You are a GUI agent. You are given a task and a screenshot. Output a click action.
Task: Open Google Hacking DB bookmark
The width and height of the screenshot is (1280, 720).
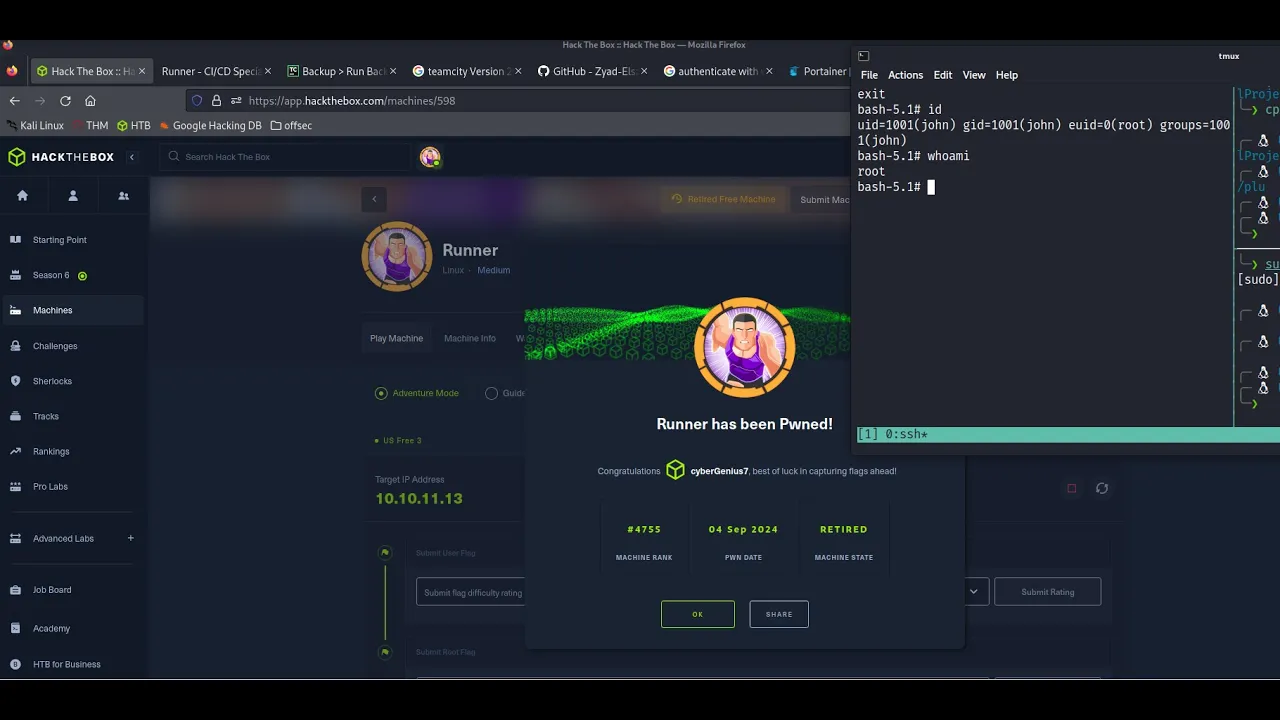(x=209, y=126)
